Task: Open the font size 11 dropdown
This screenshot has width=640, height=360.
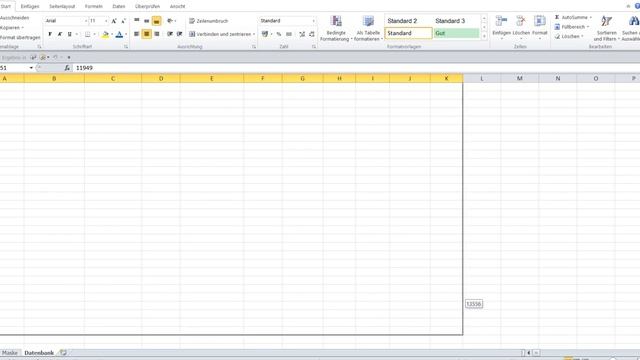Action: [x=106, y=21]
